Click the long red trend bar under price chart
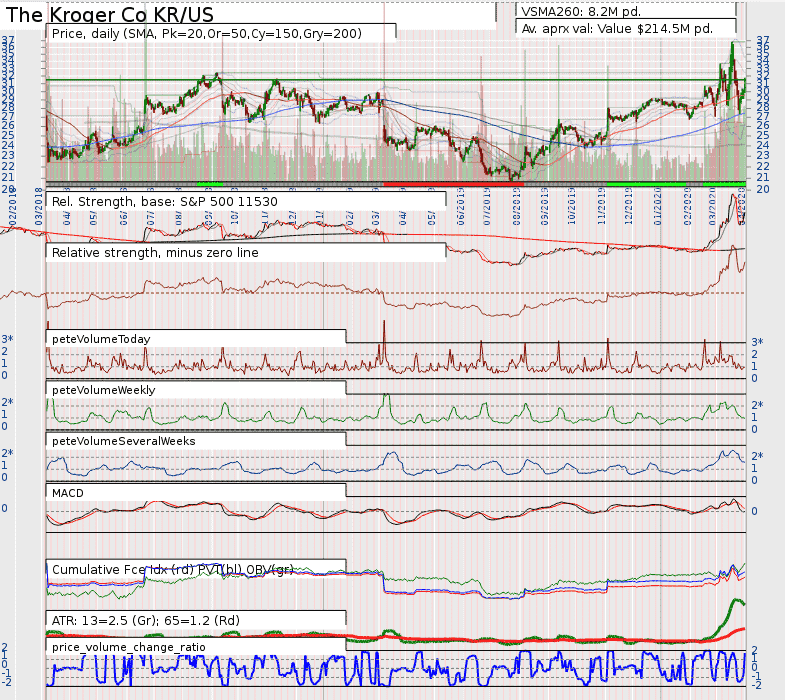Viewport: 785px width, 700px height. (454, 184)
